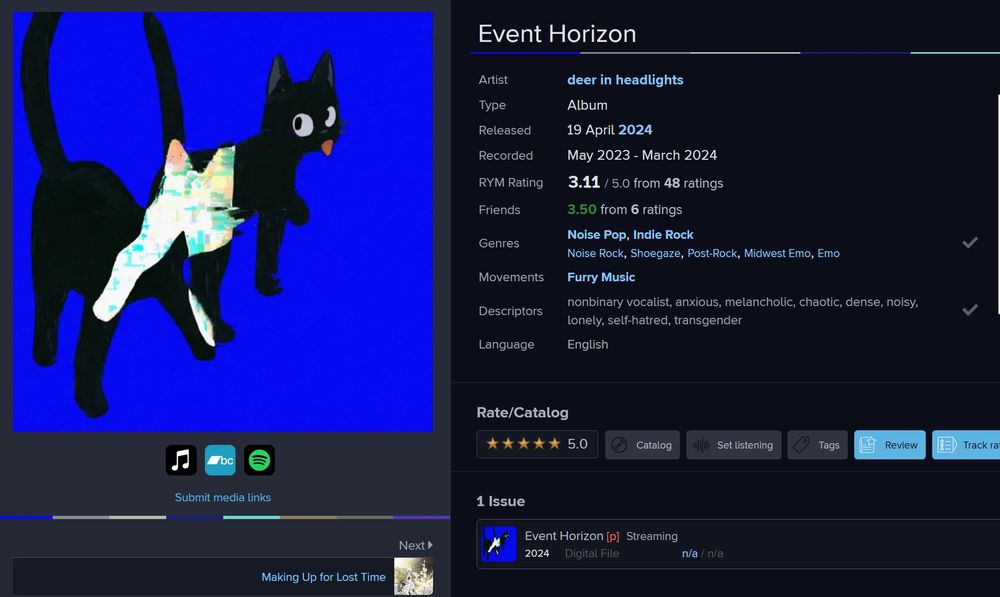Open the 2024 release year link
Image resolution: width=1000 pixels, height=597 pixels.
(635, 129)
